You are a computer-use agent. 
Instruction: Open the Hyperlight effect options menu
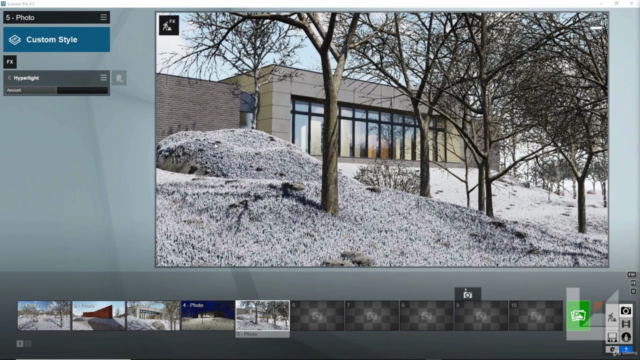point(104,78)
